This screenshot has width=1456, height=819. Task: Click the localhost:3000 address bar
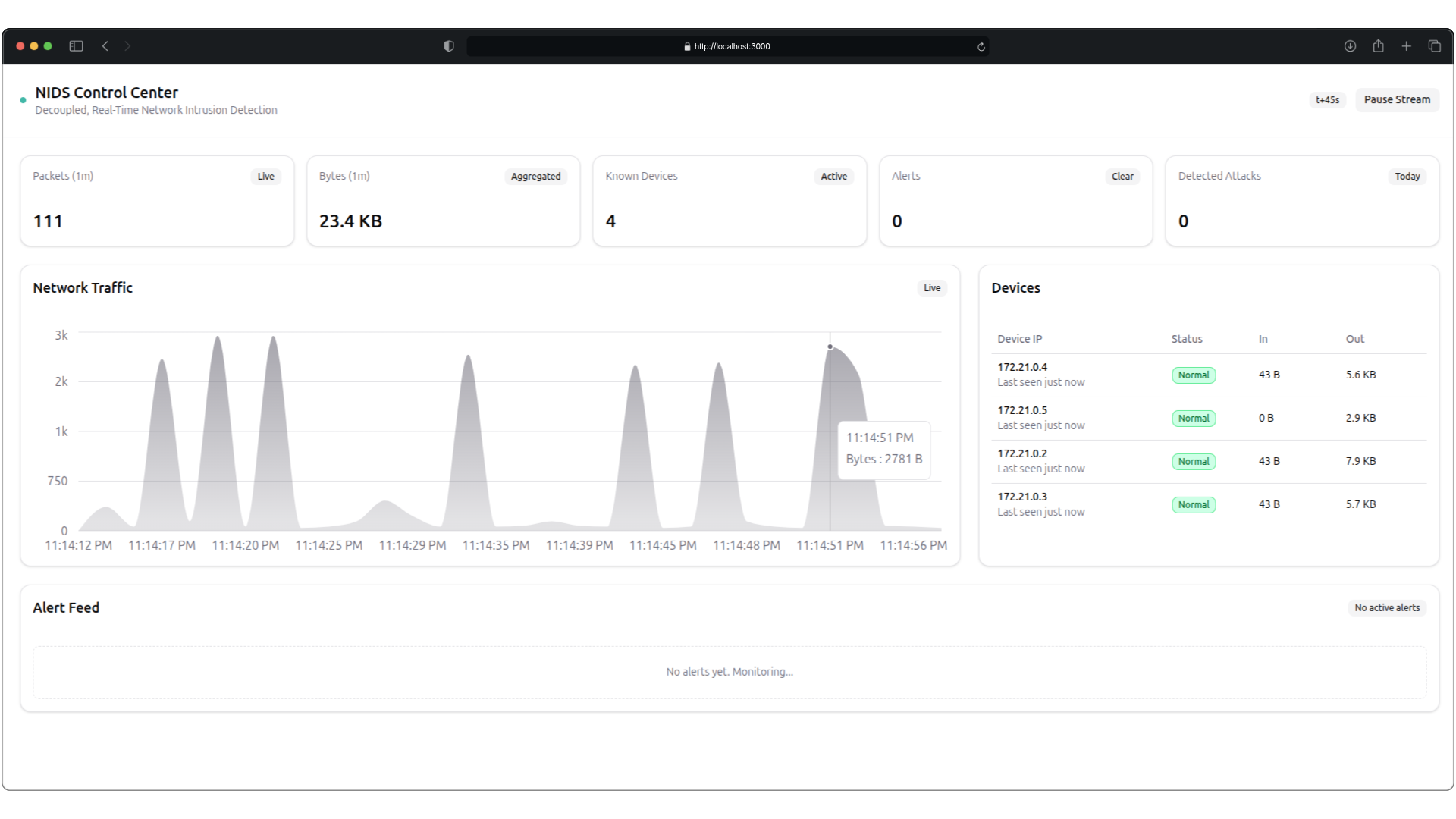[x=726, y=46]
